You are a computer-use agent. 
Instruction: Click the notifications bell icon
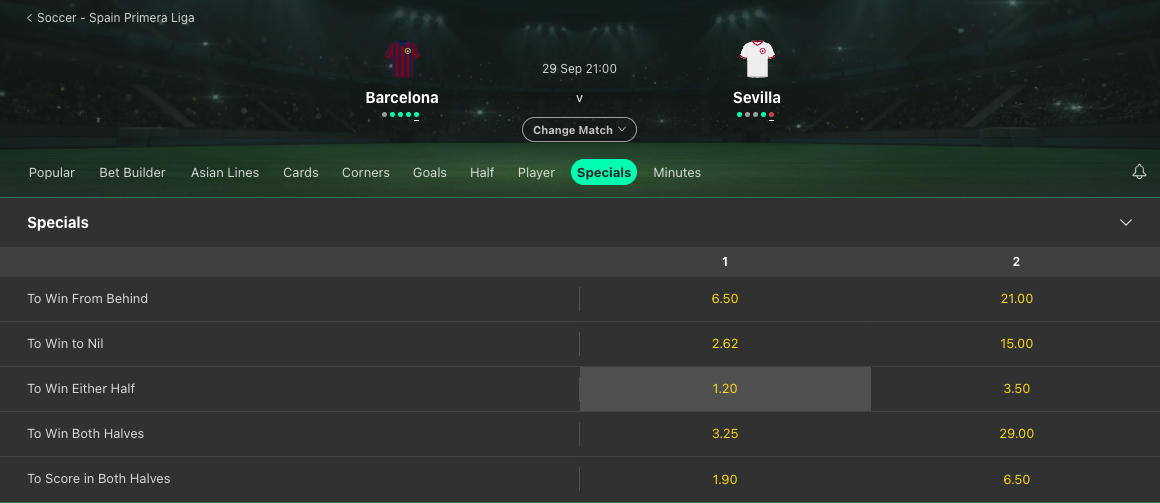point(1139,172)
